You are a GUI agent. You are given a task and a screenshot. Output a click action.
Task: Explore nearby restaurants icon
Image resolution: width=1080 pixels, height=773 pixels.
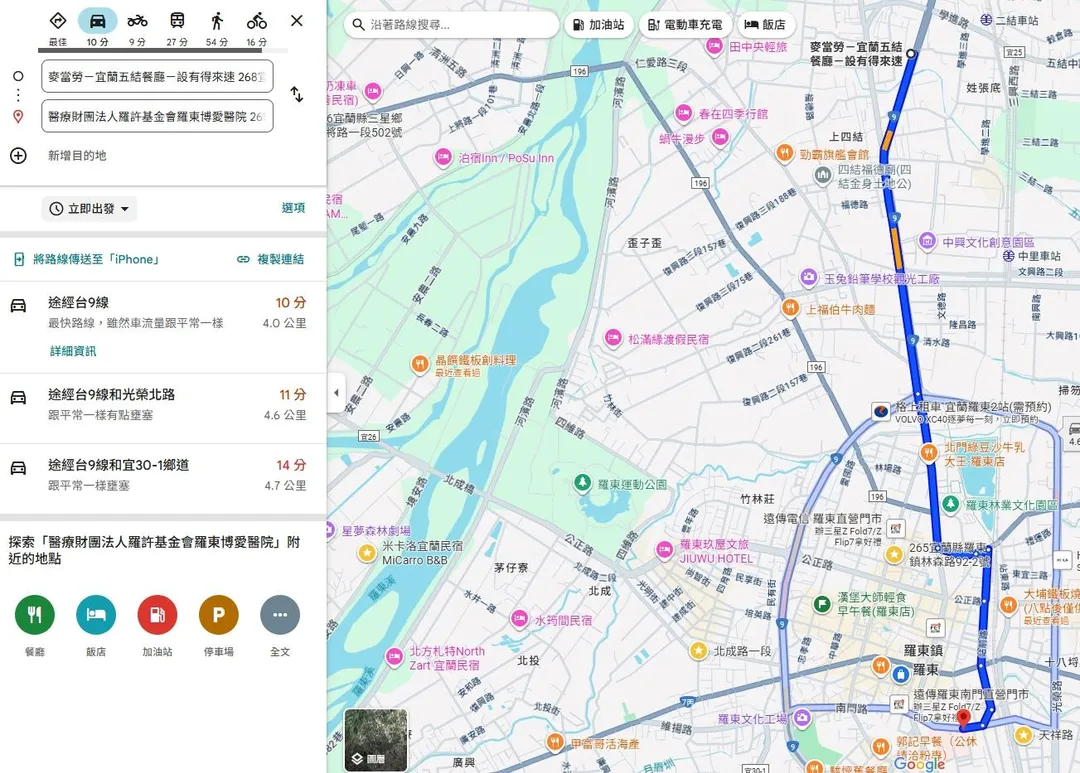click(x=34, y=615)
